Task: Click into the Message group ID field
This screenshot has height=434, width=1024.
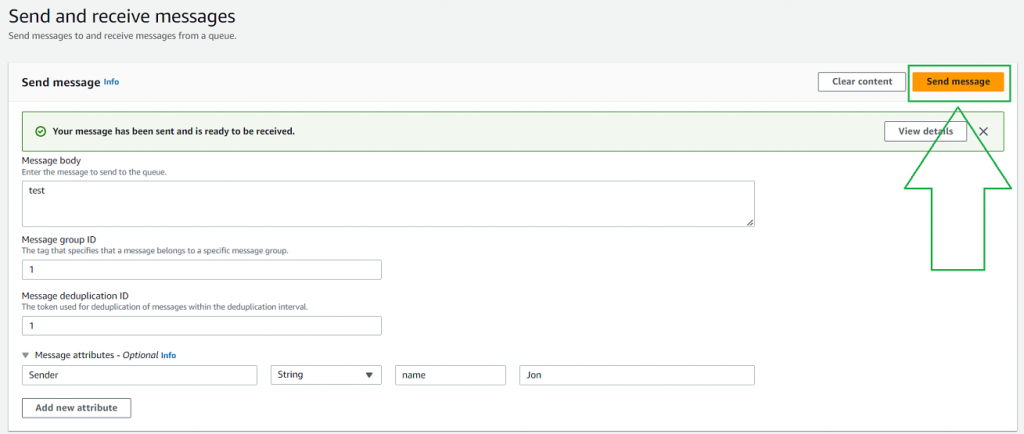Action: 201,270
